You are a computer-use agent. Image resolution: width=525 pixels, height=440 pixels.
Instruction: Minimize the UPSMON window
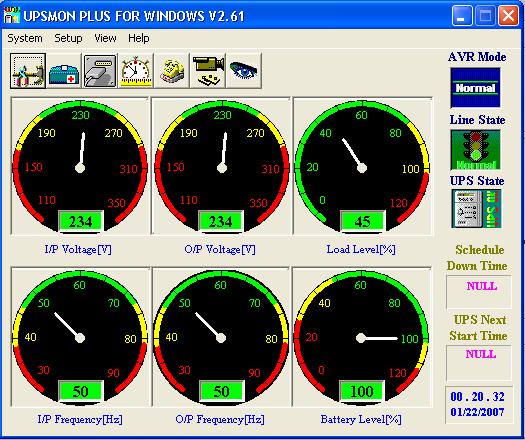(x=462, y=15)
